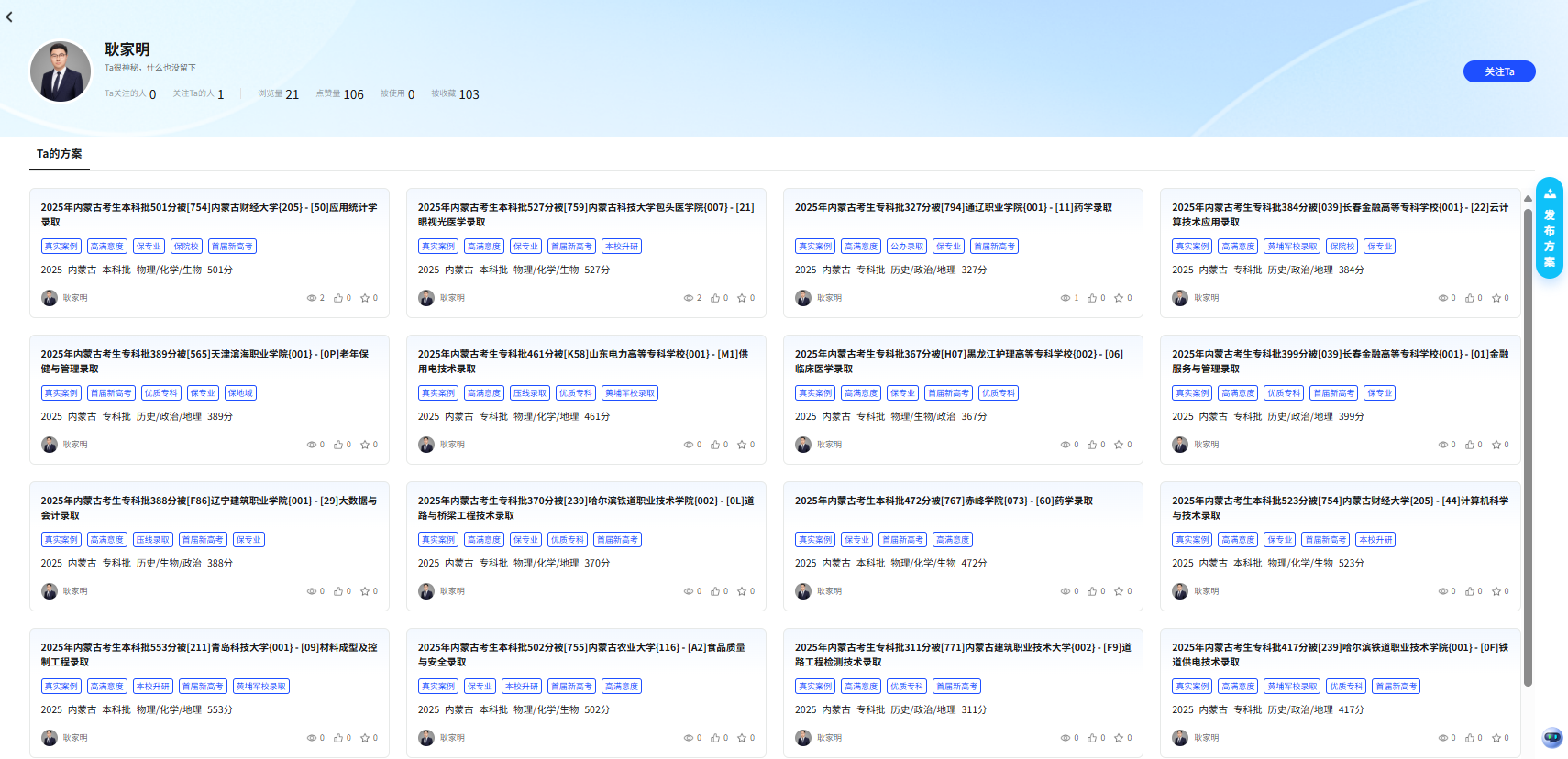Click the 点赞量 106 stat
The width and height of the screenshot is (1568, 759).
tap(339, 93)
